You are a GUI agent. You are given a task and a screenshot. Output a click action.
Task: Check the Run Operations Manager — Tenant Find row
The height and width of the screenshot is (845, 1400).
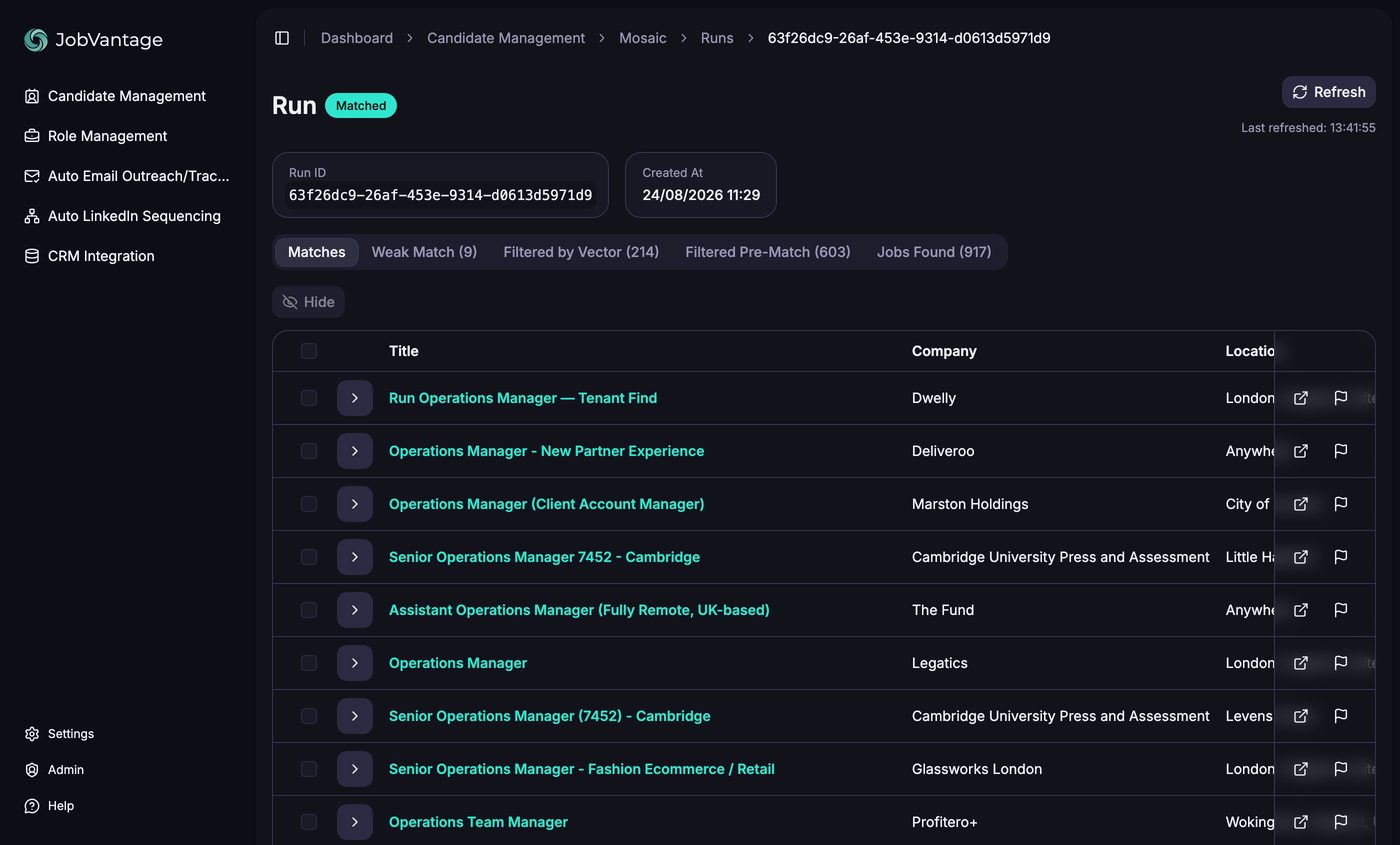click(309, 398)
